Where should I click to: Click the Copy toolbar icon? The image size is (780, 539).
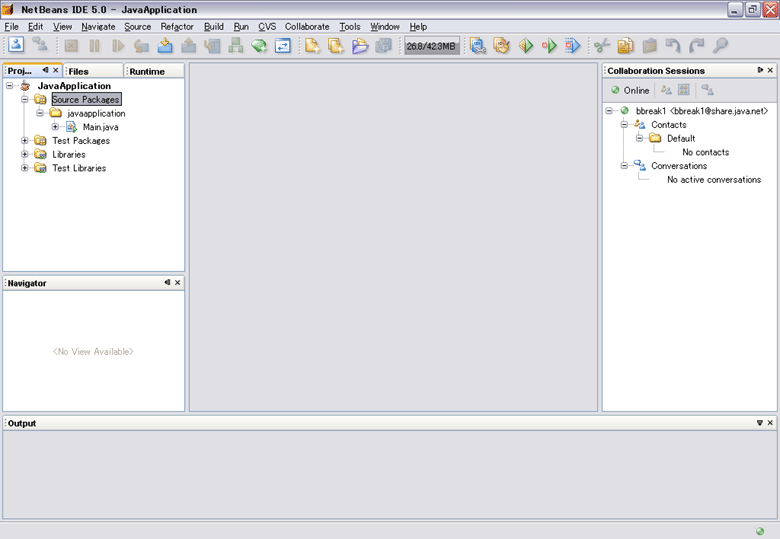625,46
